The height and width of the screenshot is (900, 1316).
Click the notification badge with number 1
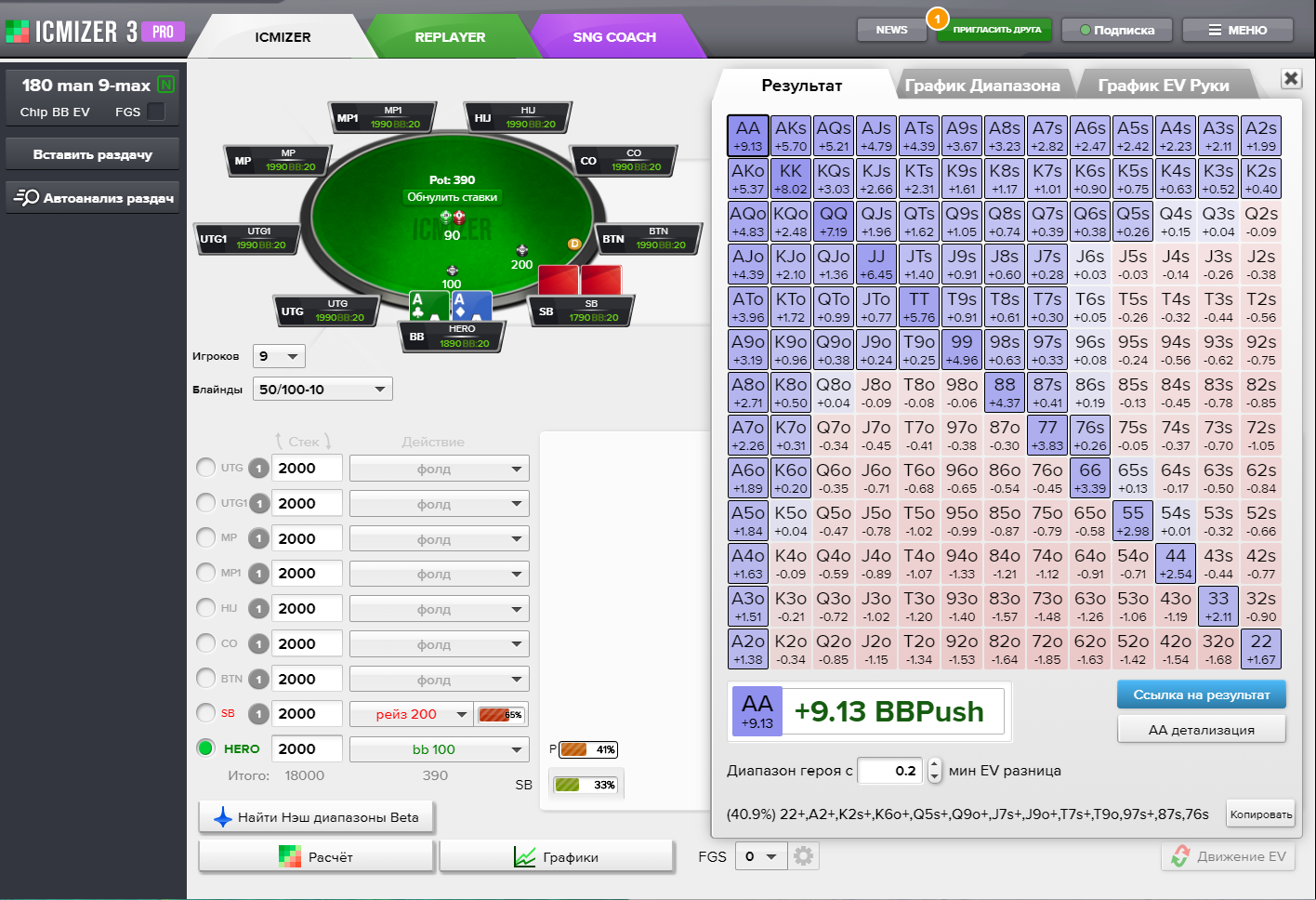coord(937,19)
